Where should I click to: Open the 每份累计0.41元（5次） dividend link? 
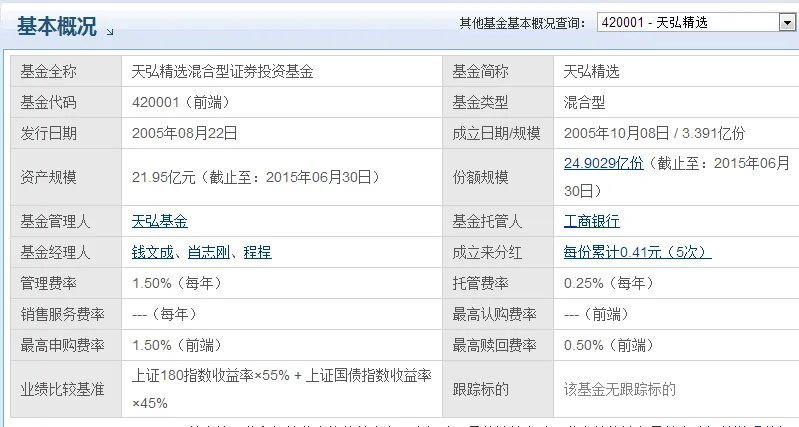[x=637, y=252]
